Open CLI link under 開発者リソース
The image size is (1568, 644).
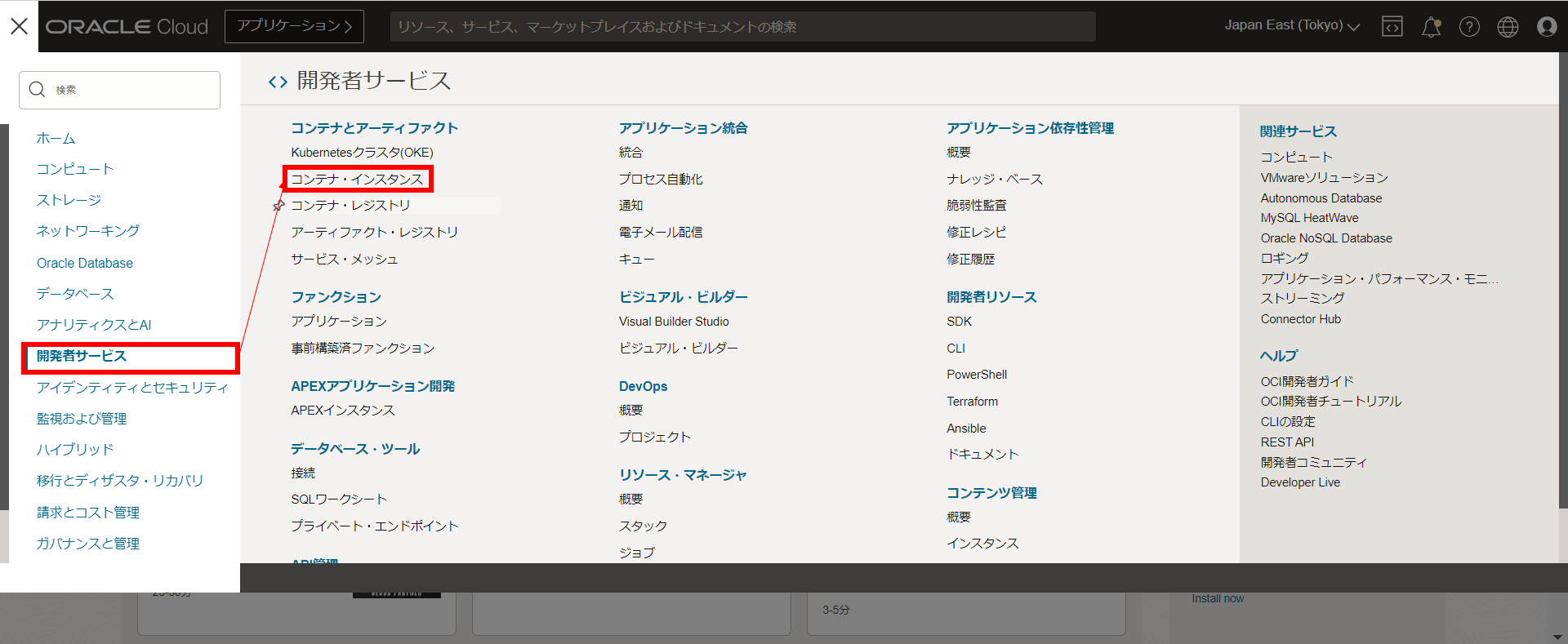(x=956, y=349)
